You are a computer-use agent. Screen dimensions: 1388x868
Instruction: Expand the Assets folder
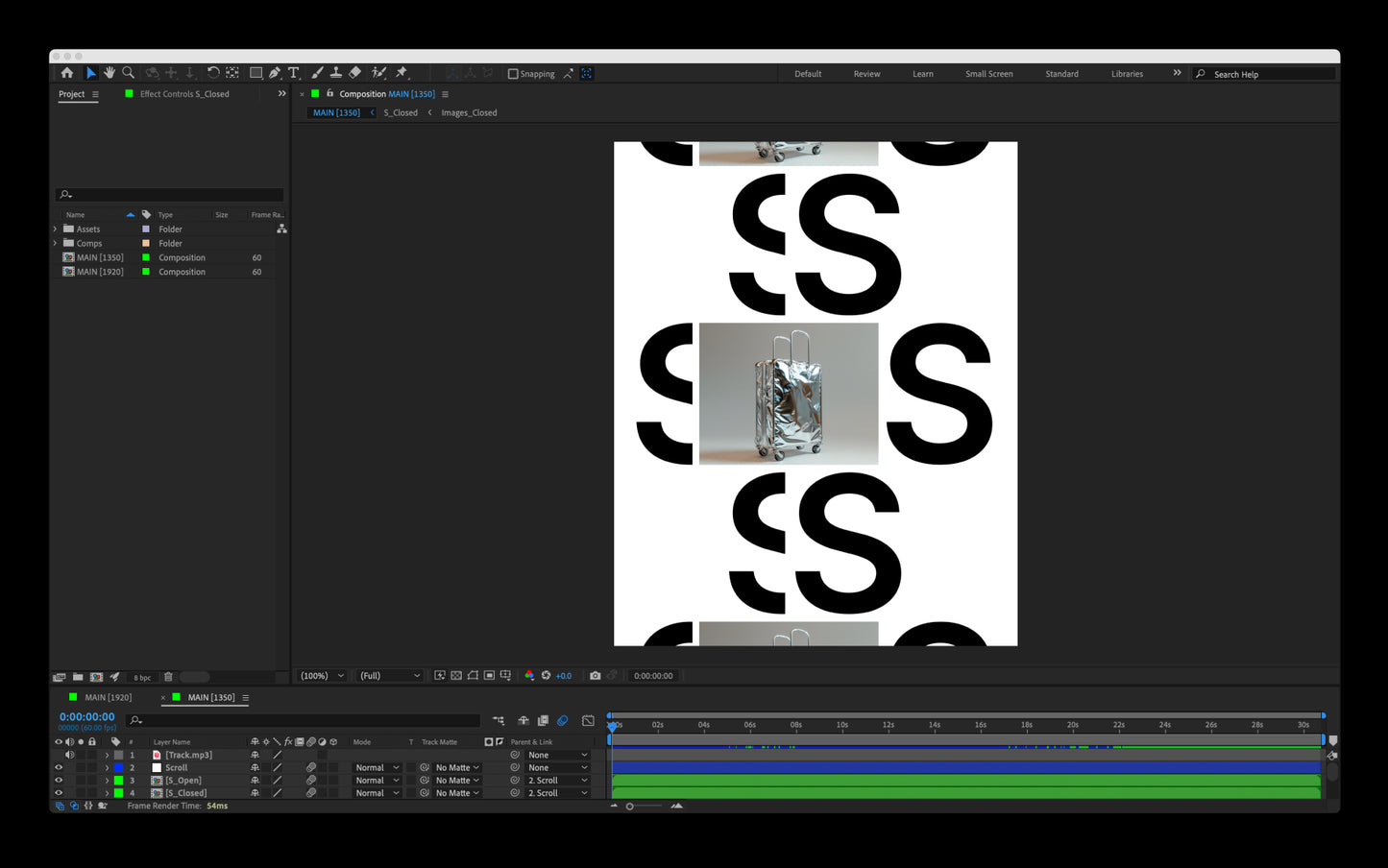coord(56,229)
